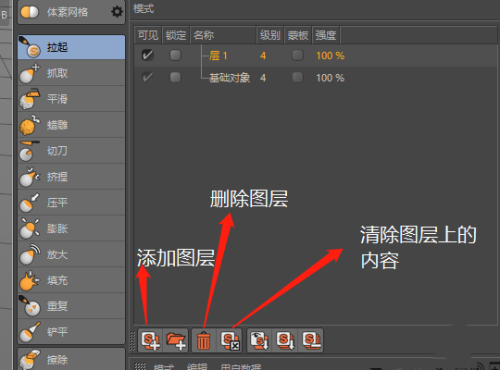Select the 层 1 layer name
The image size is (500, 370).
point(218,55)
